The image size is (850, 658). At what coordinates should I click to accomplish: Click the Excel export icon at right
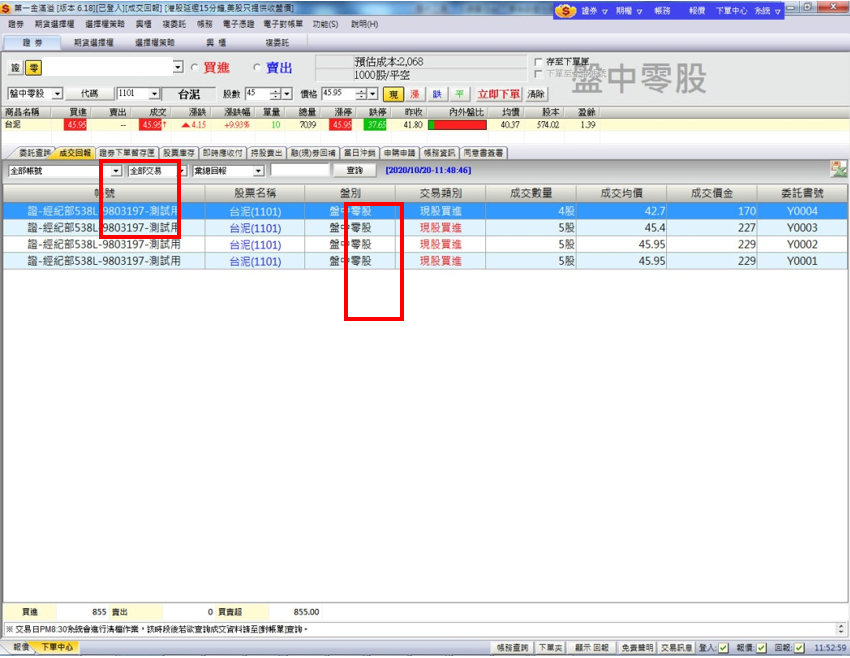[836, 169]
